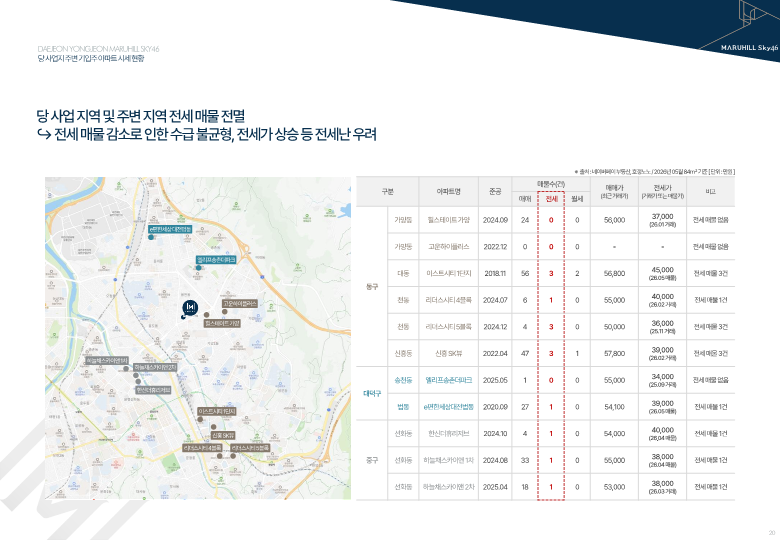Click the 53,000 sale price cell

(x=614, y=487)
